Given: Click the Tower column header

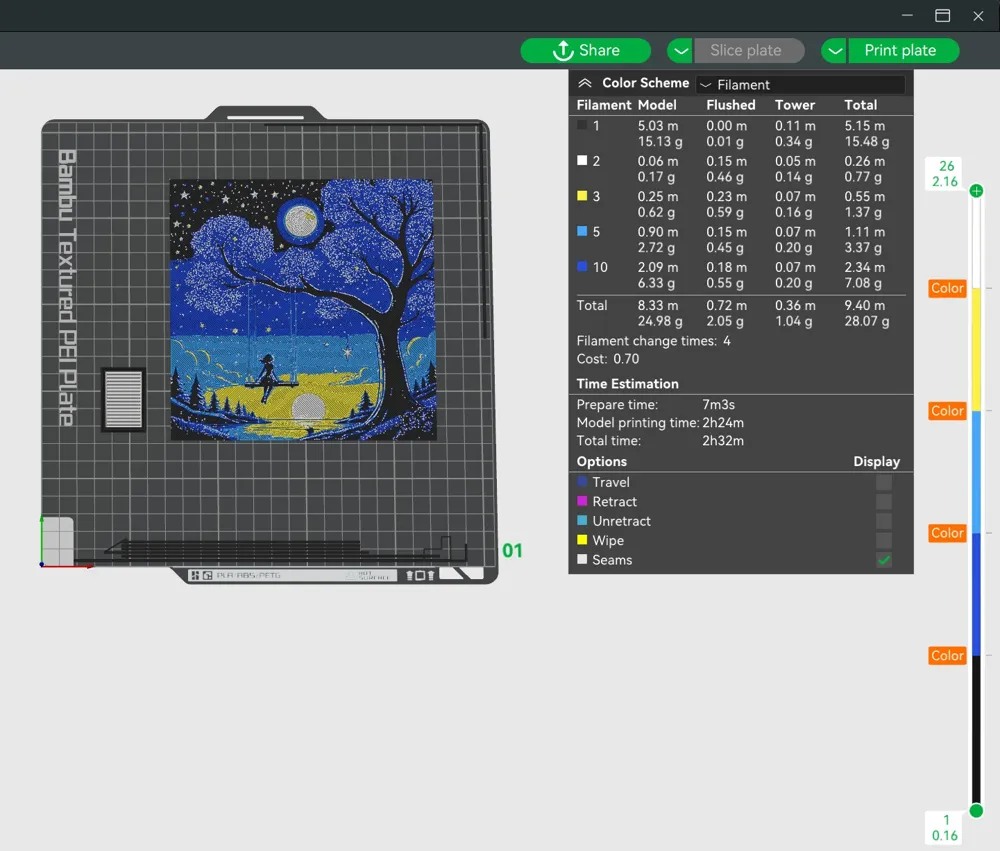Looking at the screenshot, I should 795,105.
